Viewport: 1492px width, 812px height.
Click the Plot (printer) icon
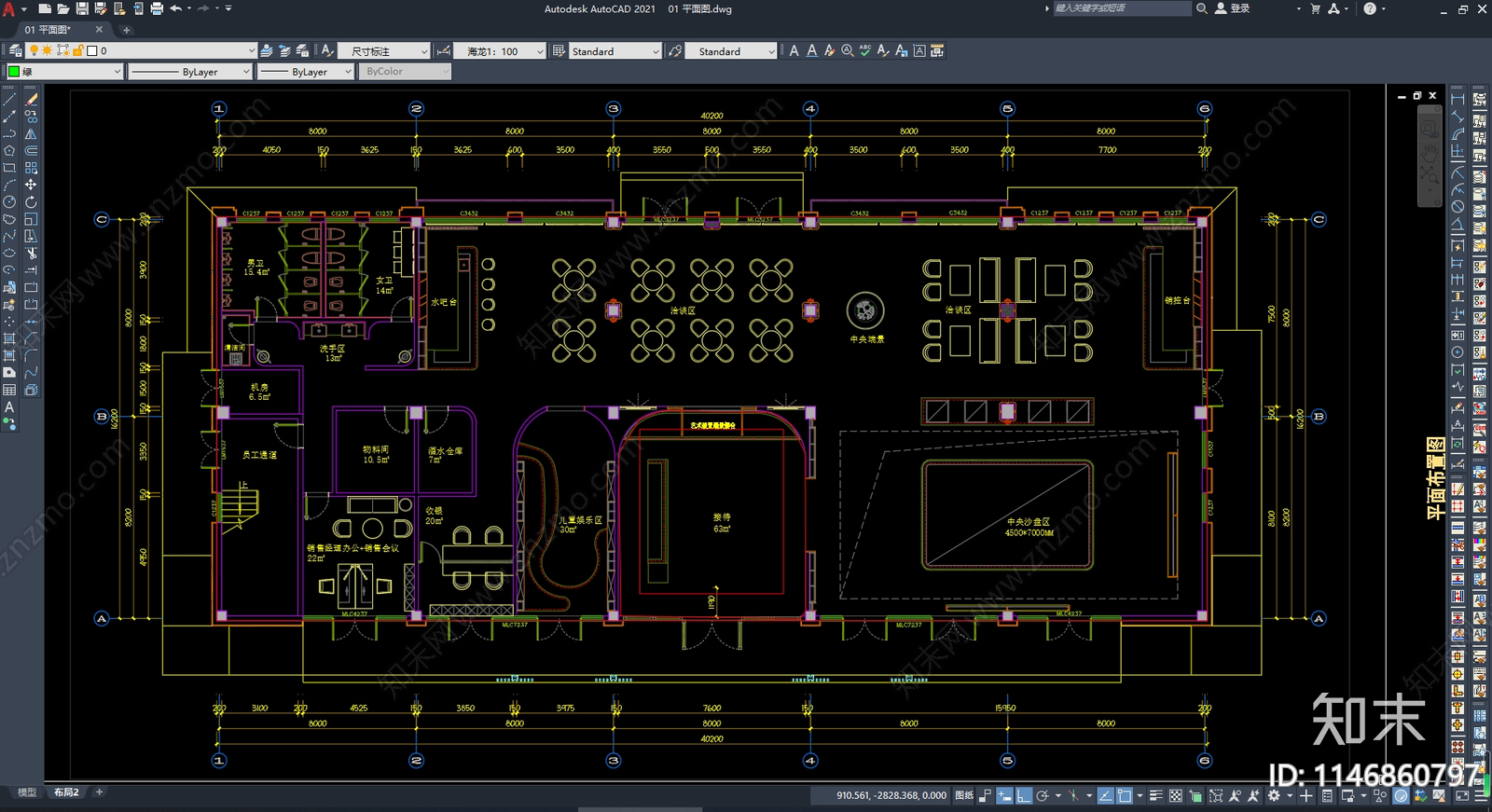(157, 8)
